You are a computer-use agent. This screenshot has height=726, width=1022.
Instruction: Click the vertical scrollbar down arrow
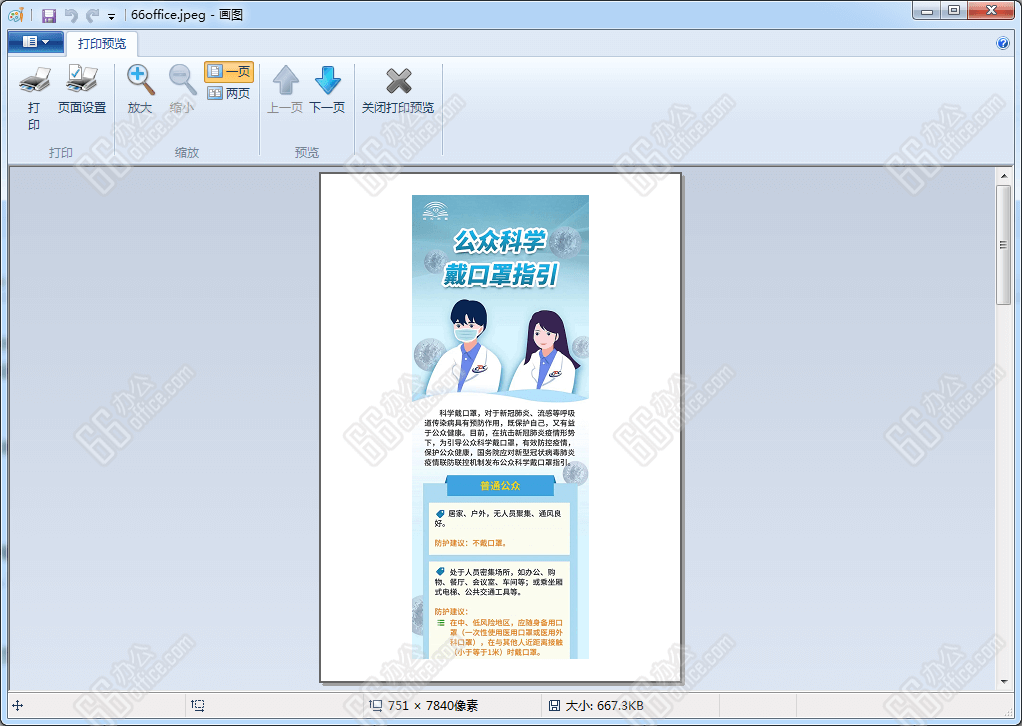(x=1004, y=681)
